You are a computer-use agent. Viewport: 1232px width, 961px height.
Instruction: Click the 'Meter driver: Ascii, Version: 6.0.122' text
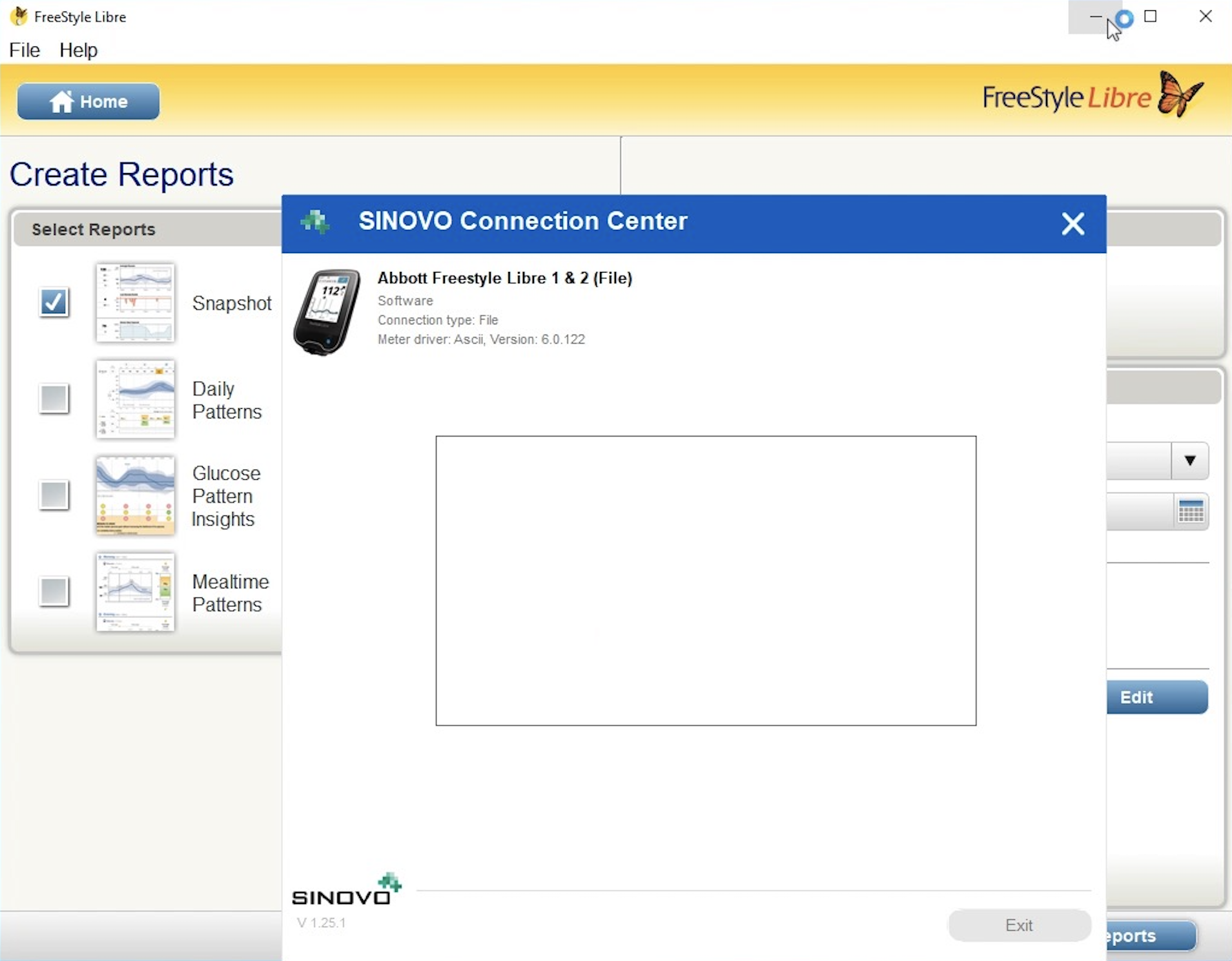click(x=481, y=339)
